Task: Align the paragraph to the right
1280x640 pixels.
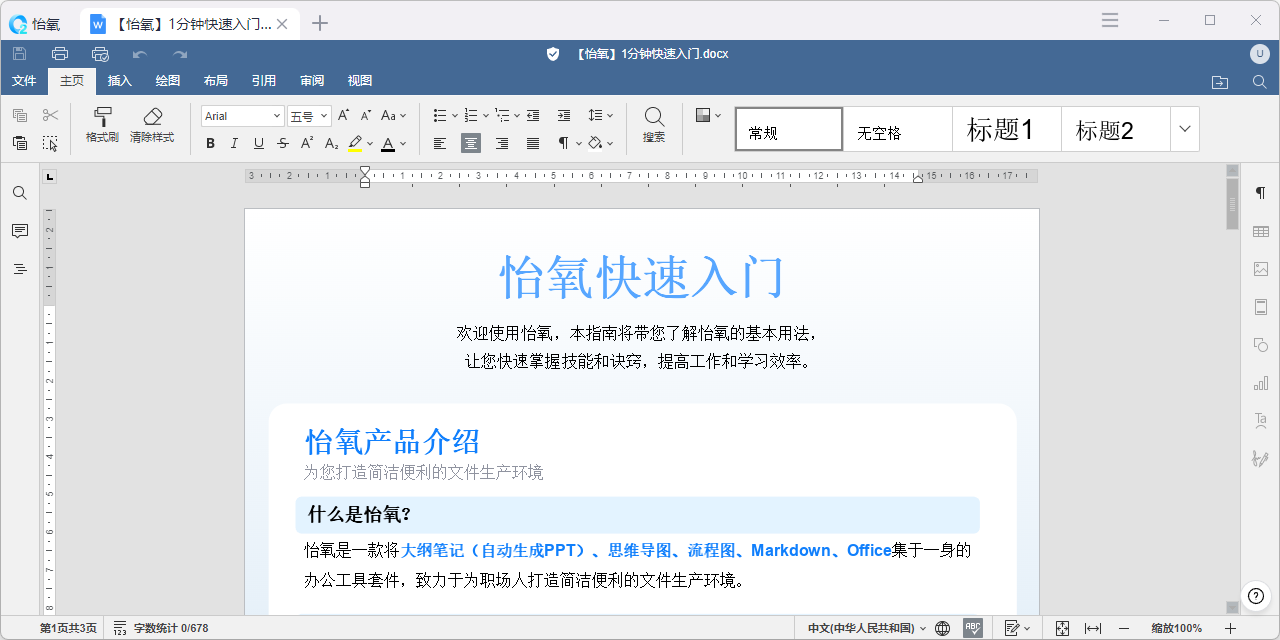Action: pos(502,143)
